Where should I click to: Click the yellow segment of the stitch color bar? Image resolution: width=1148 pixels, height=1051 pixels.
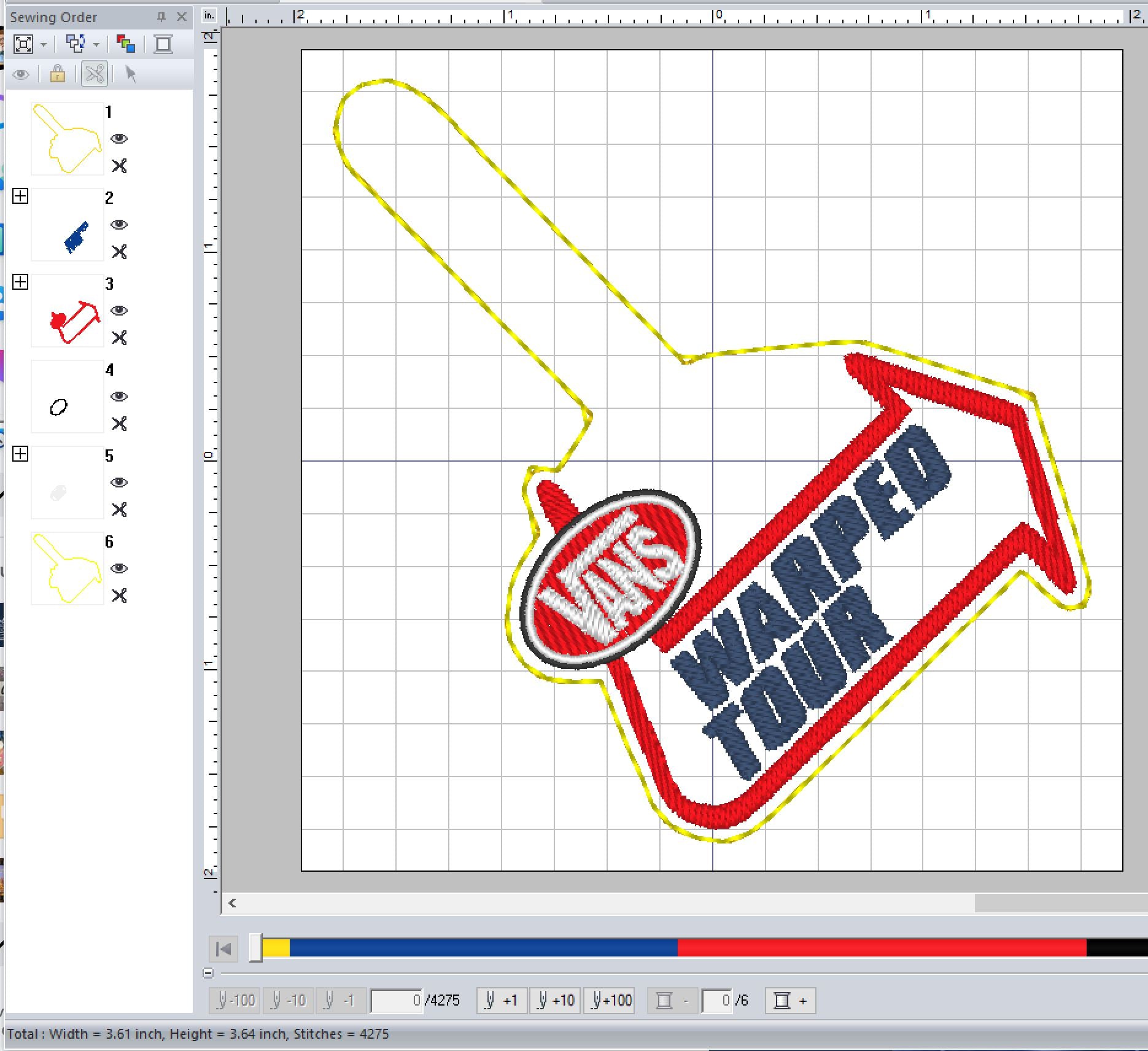pyautogui.click(x=276, y=948)
